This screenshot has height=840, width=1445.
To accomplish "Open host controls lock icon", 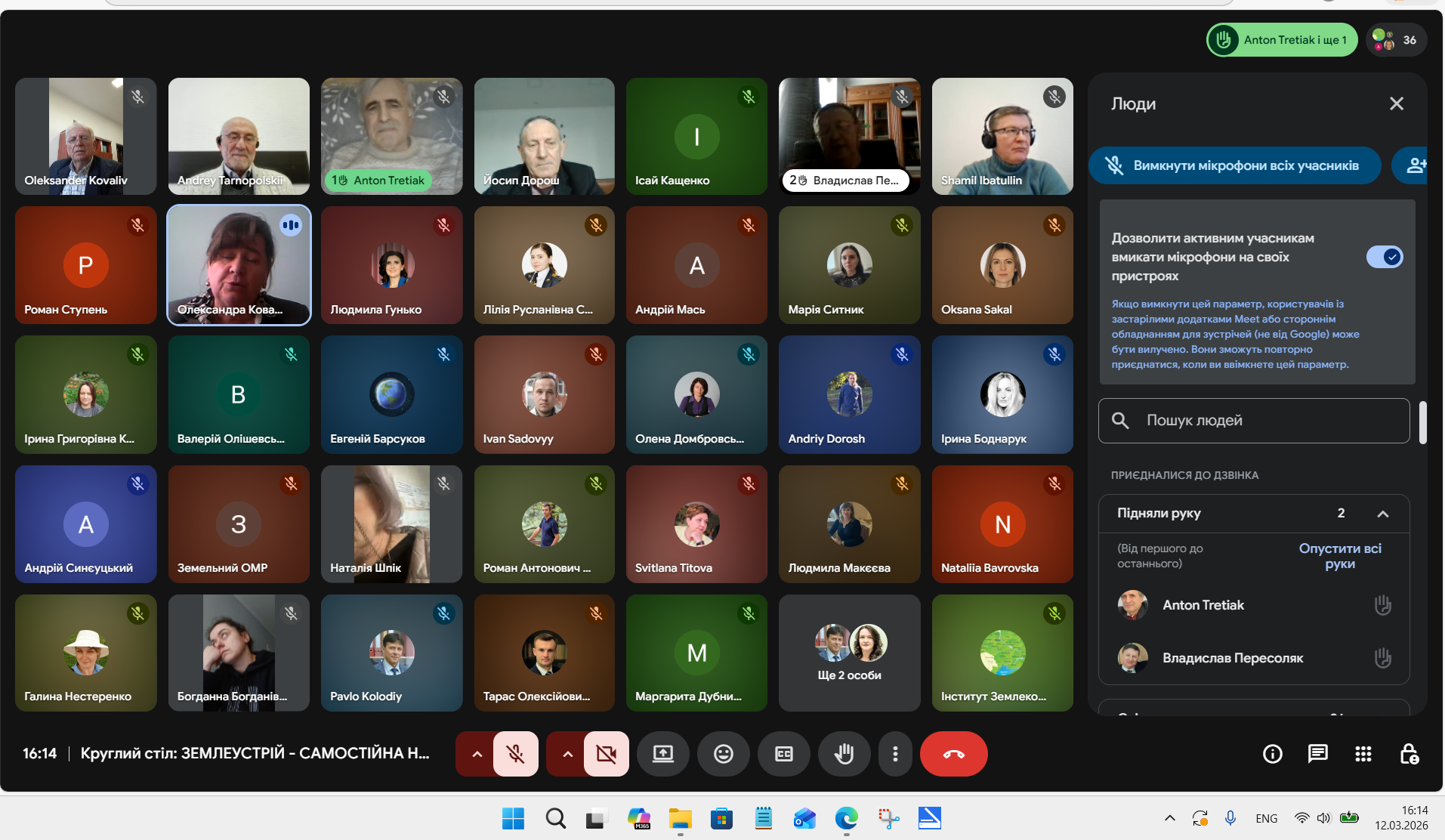I will [1408, 754].
